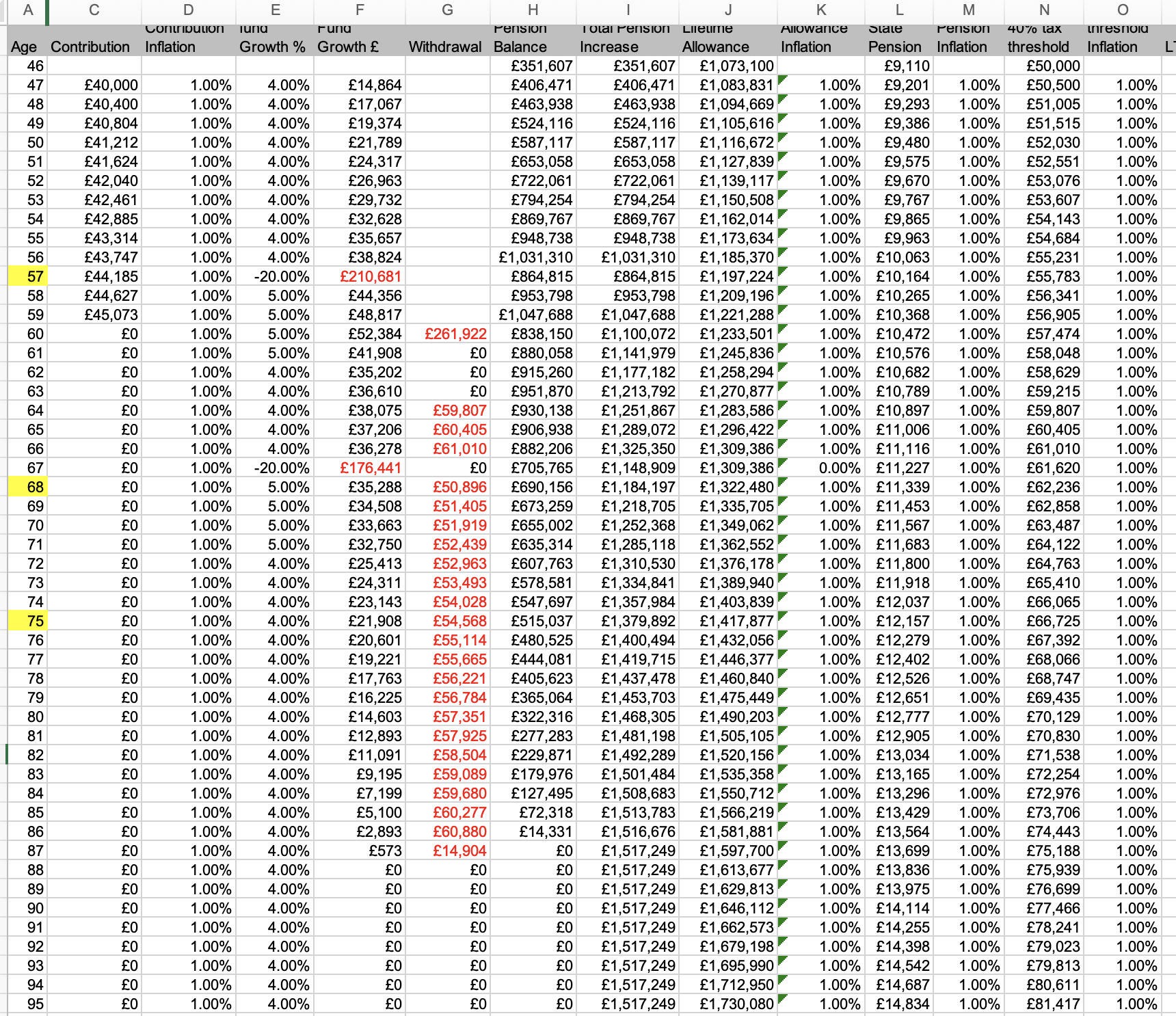
Task: Click column J header letter
Action: click(727, 10)
